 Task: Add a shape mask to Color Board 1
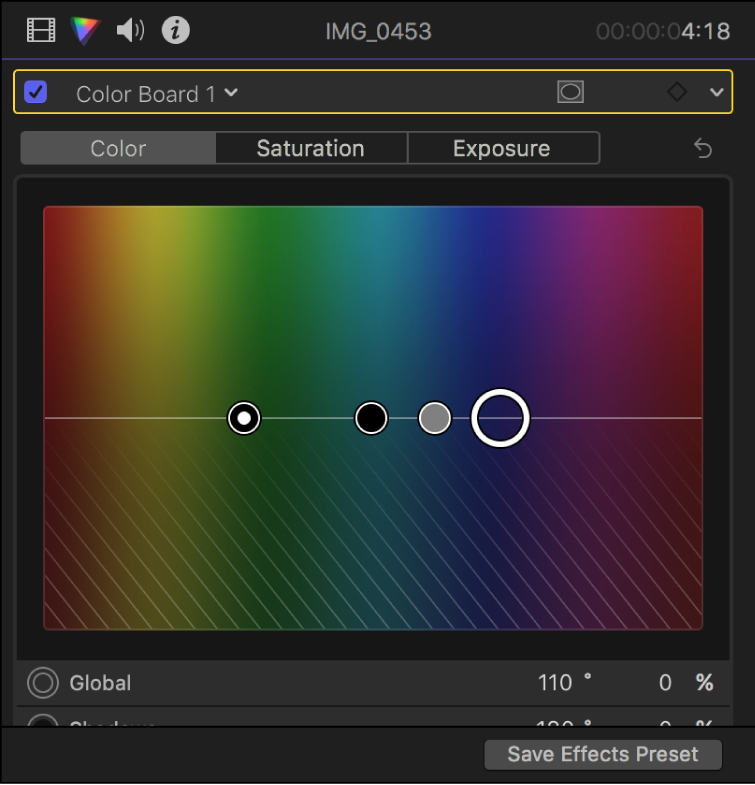click(570, 93)
